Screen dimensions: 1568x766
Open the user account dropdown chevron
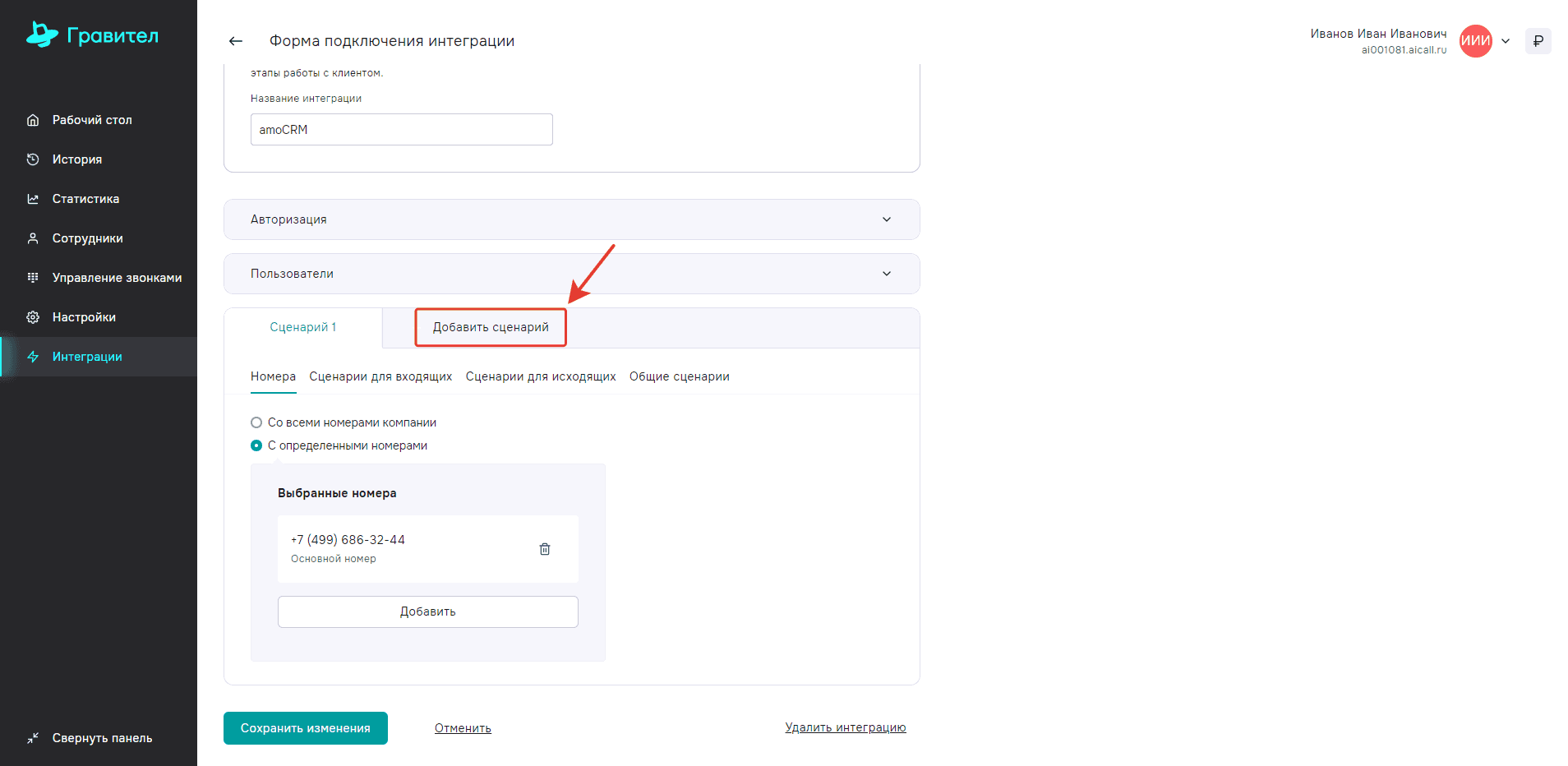click(x=1506, y=41)
